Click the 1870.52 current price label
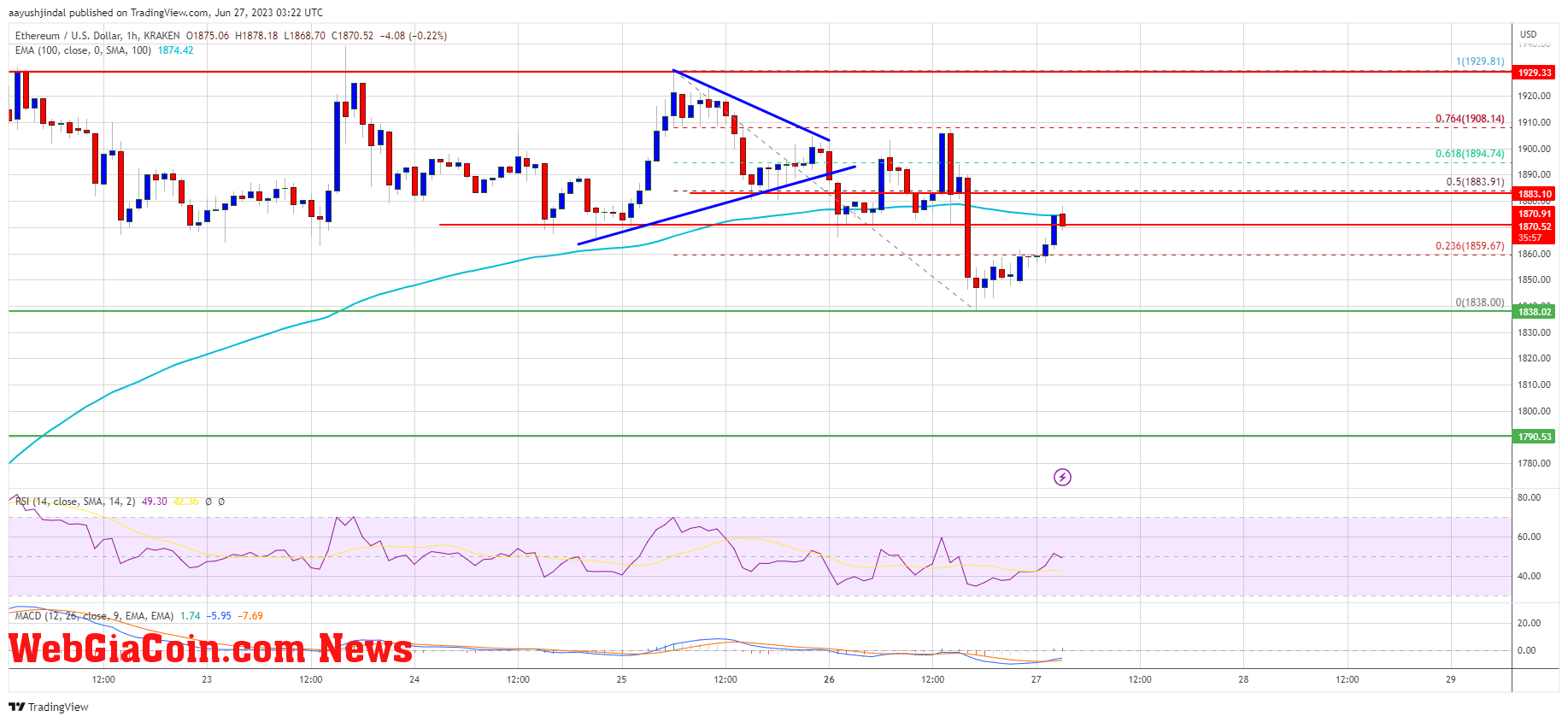The height and width of the screenshot is (722, 1568). [1535, 226]
